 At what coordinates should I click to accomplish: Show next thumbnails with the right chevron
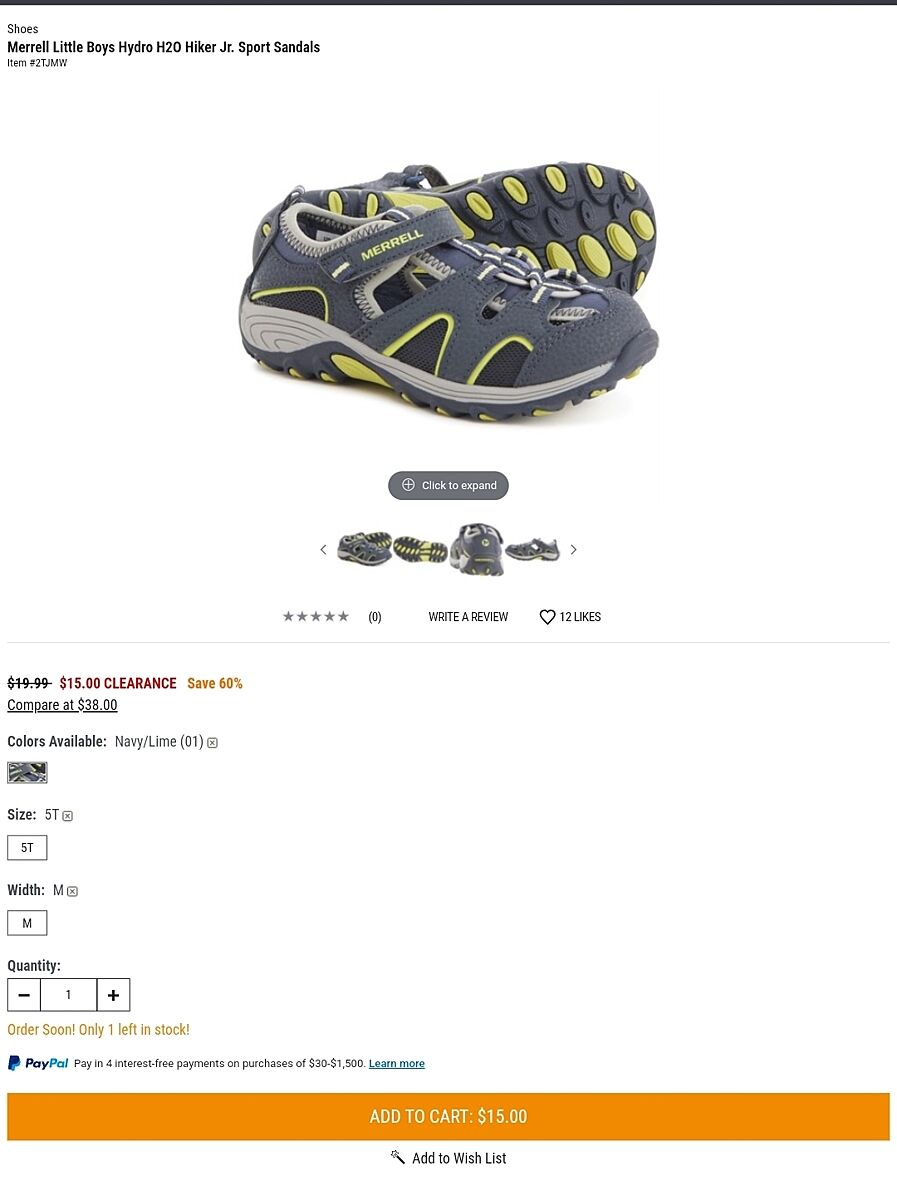coord(573,550)
